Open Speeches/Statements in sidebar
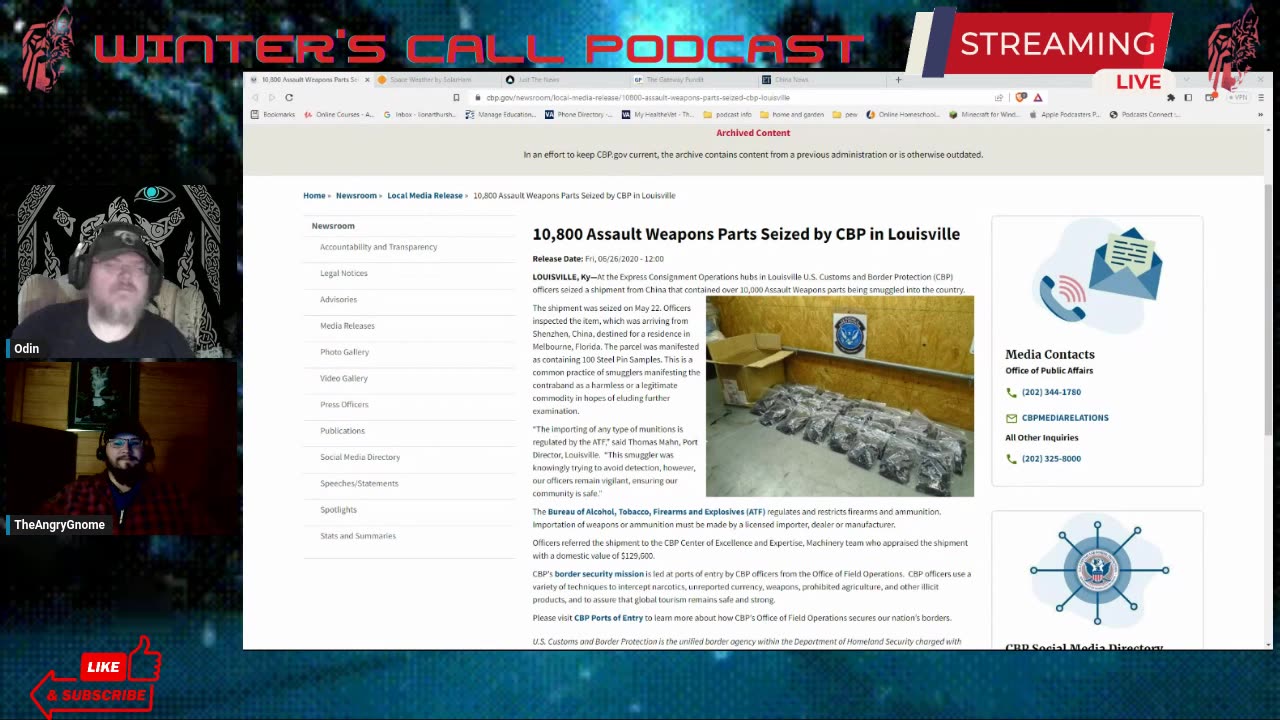The height and width of the screenshot is (720, 1280). click(x=359, y=483)
